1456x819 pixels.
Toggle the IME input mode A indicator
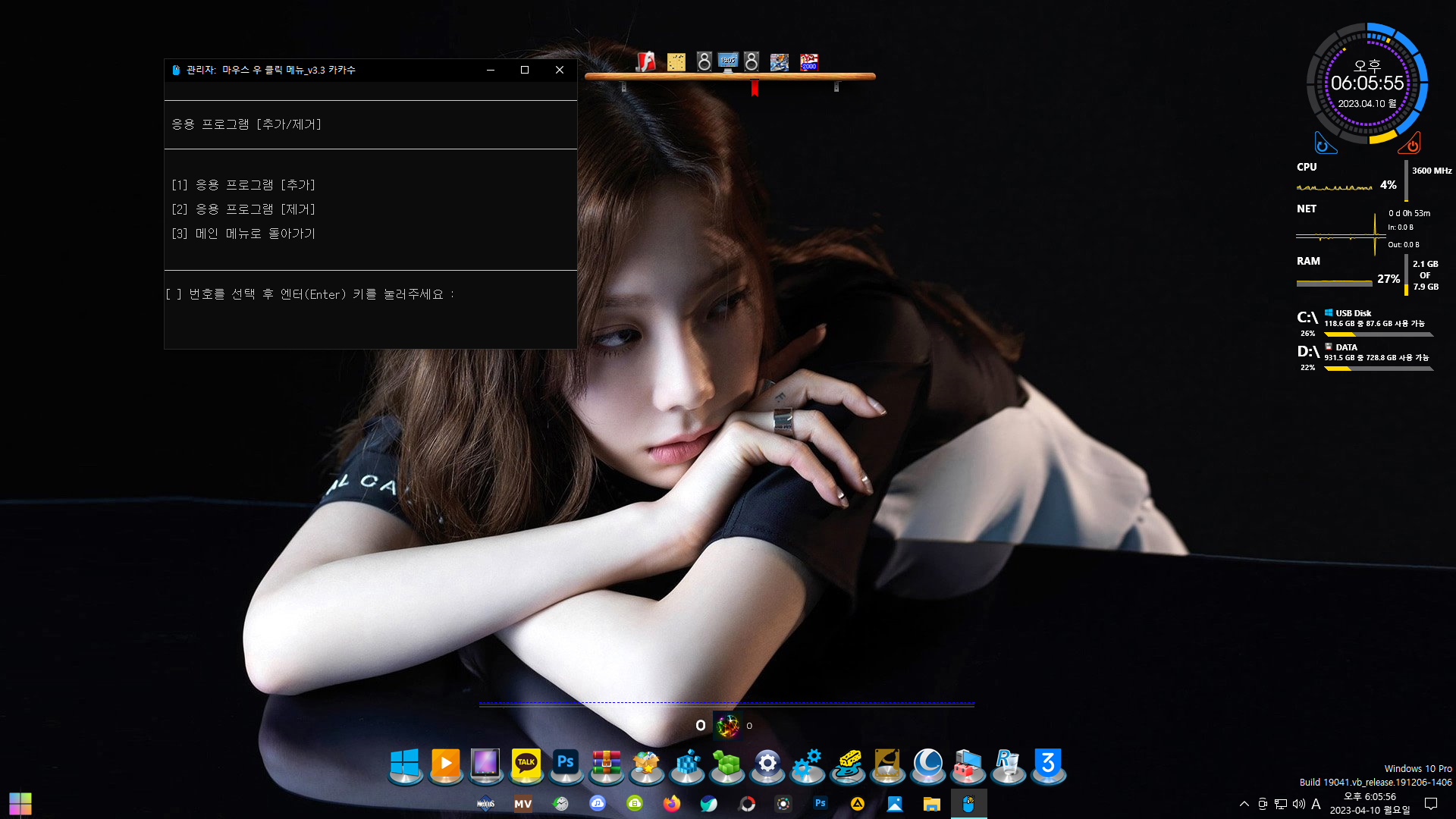point(1316,804)
